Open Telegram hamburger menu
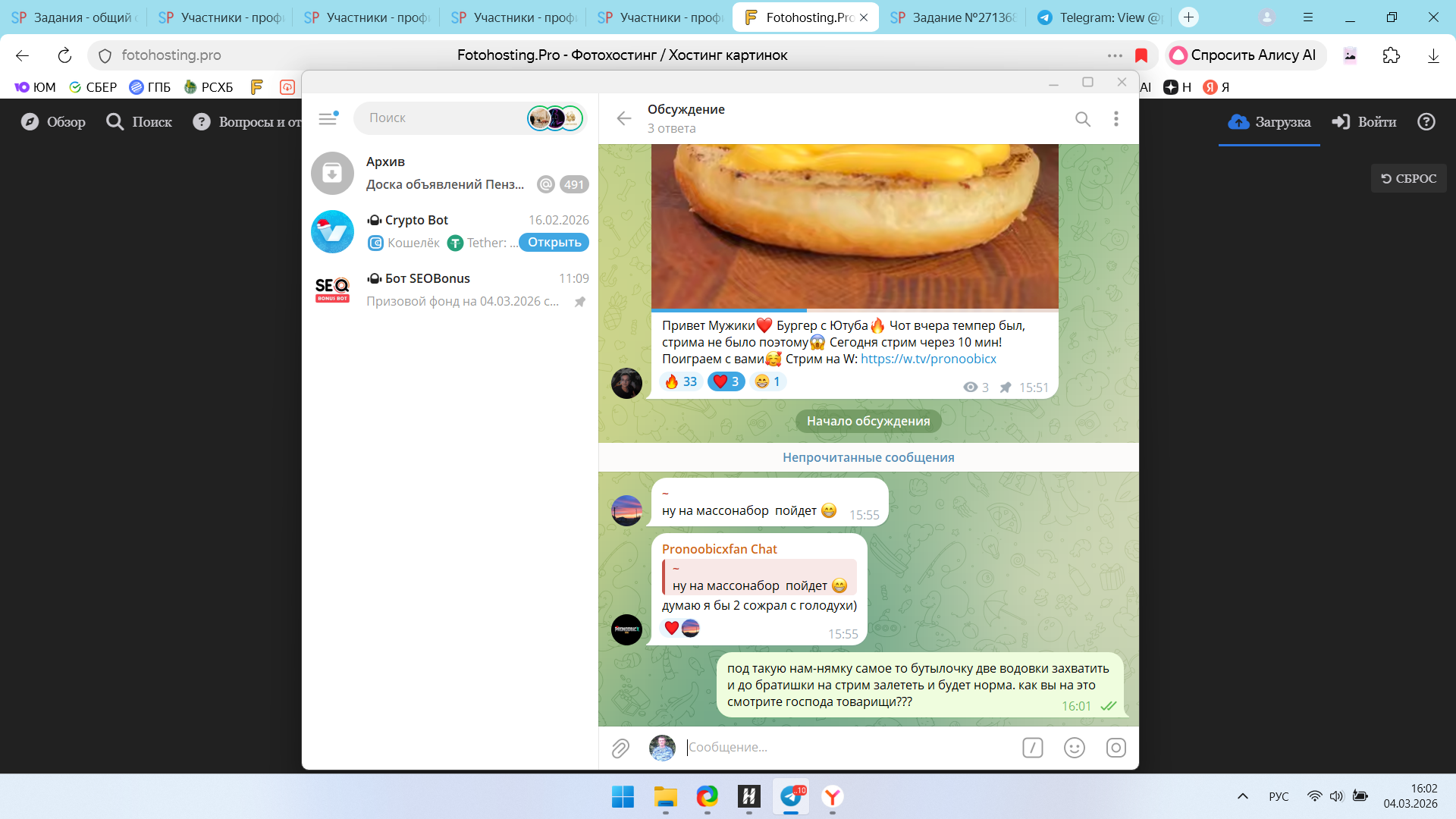Viewport: 1456px width, 819px height. pos(328,118)
